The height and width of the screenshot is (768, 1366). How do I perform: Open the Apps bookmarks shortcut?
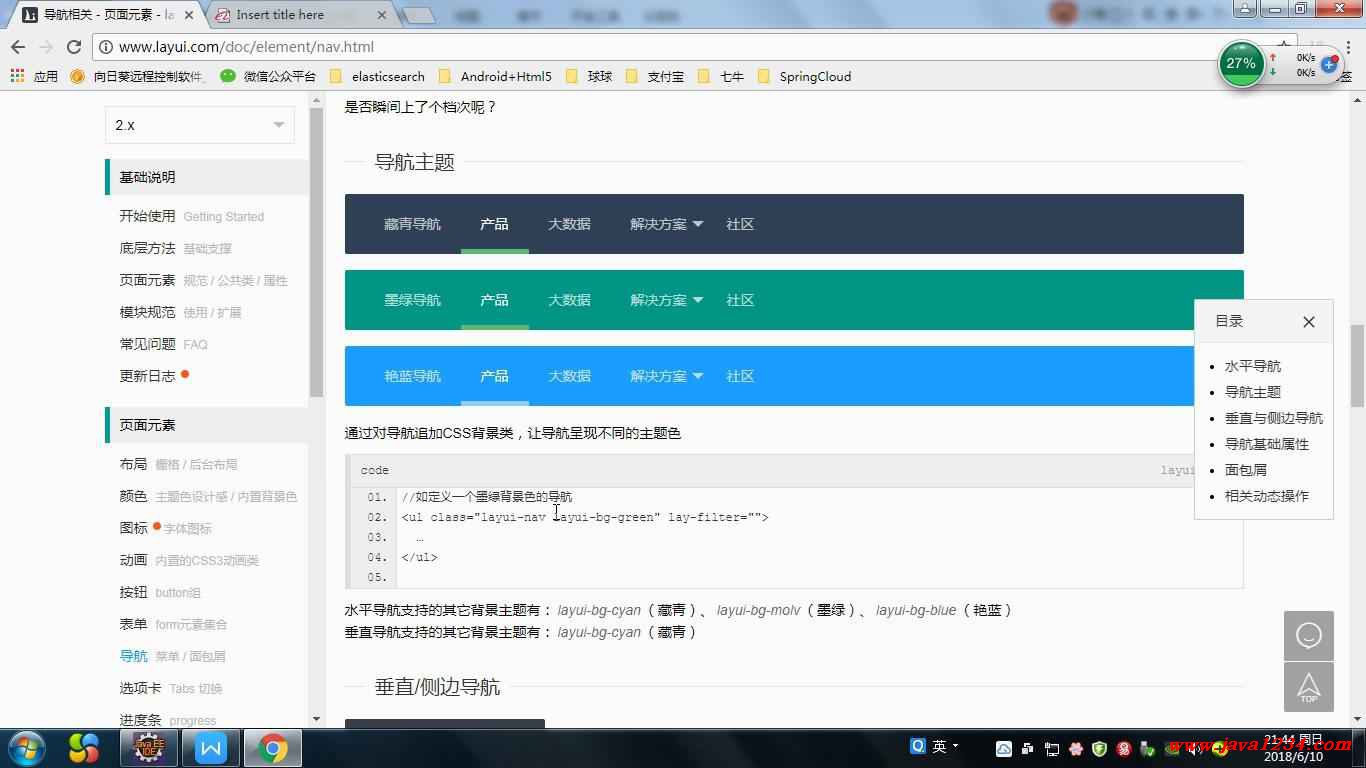pyautogui.click(x=34, y=76)
